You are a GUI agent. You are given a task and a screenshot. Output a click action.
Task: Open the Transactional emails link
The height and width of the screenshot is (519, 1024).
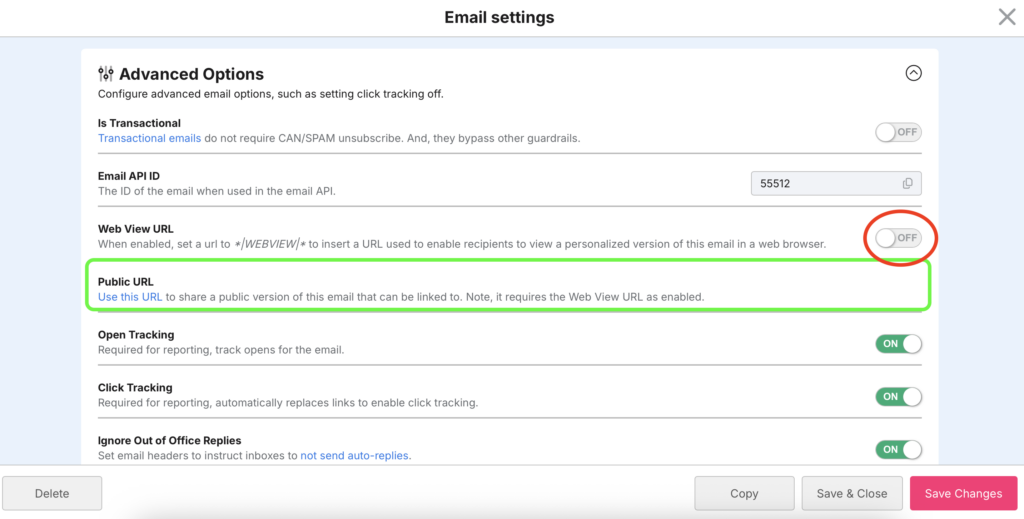[x=150, y=138]
